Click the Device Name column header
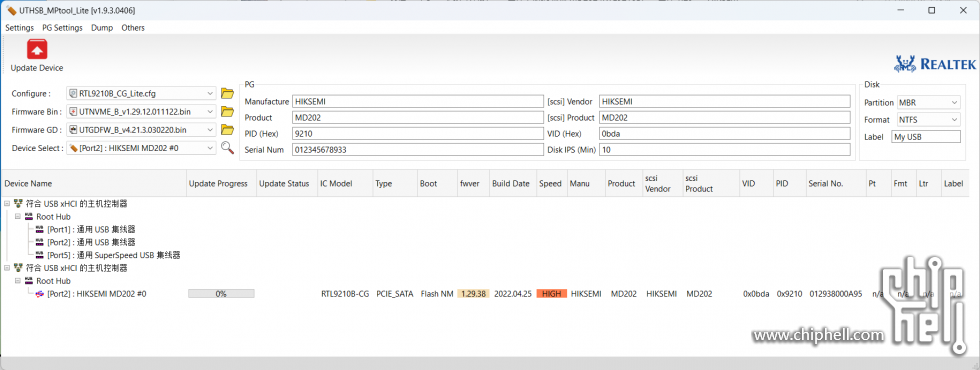Viewport: 980px width, 370px height. (93, 184)
